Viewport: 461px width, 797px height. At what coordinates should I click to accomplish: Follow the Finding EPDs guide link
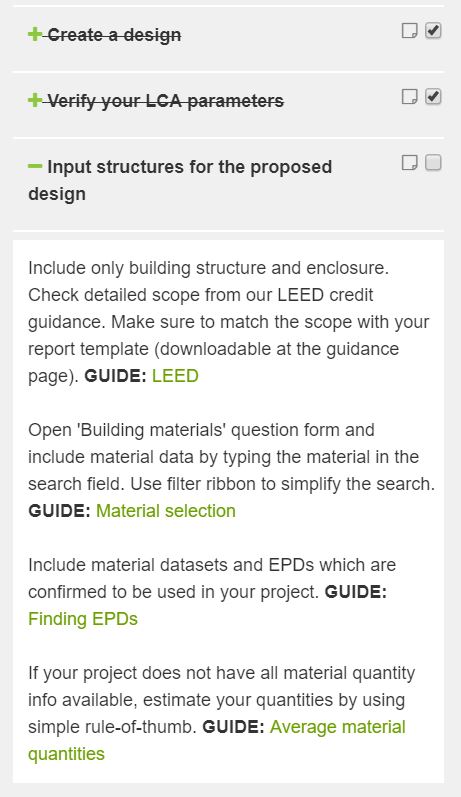(x=83, y=619)
